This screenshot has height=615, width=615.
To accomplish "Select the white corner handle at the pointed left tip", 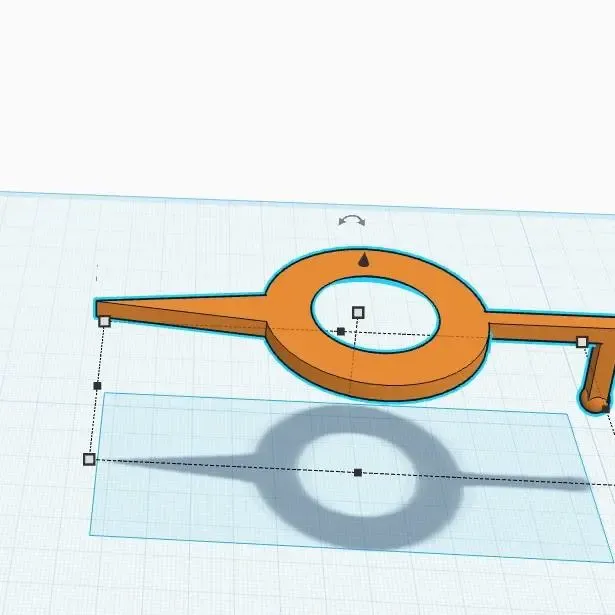I will tap(104, 322).
